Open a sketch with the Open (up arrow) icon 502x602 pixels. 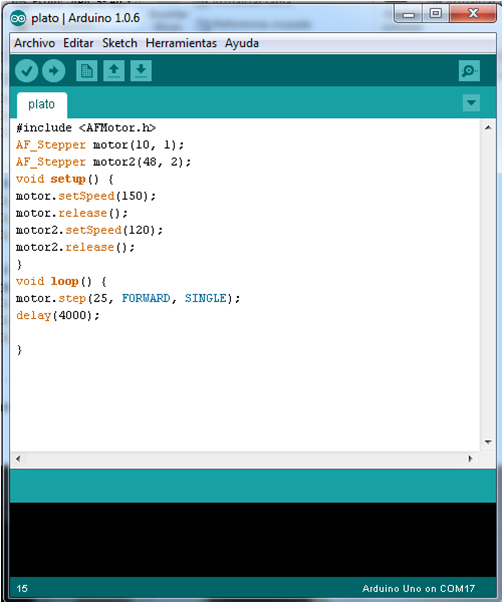[114, 71]
